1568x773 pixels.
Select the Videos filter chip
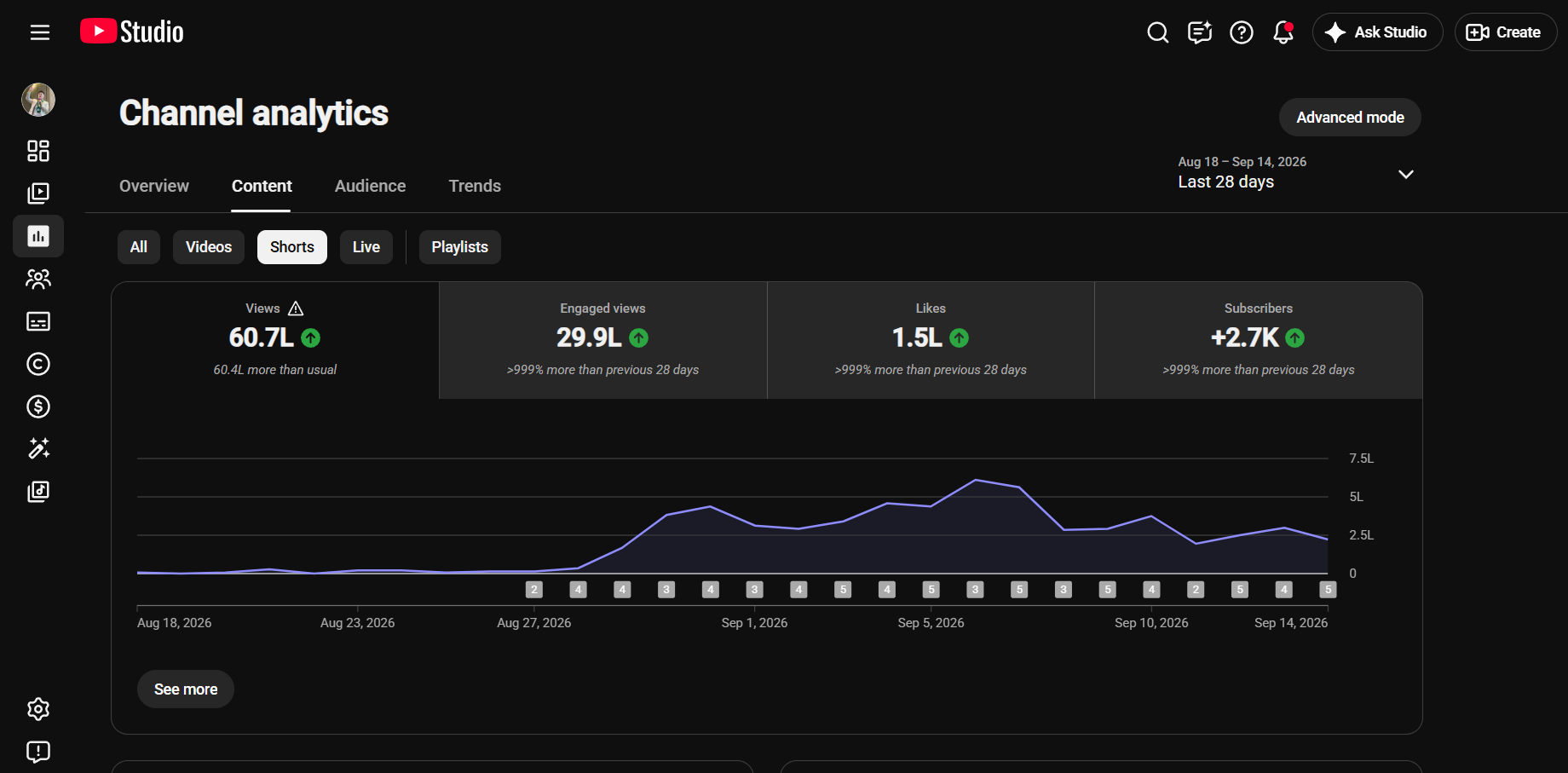209,247
